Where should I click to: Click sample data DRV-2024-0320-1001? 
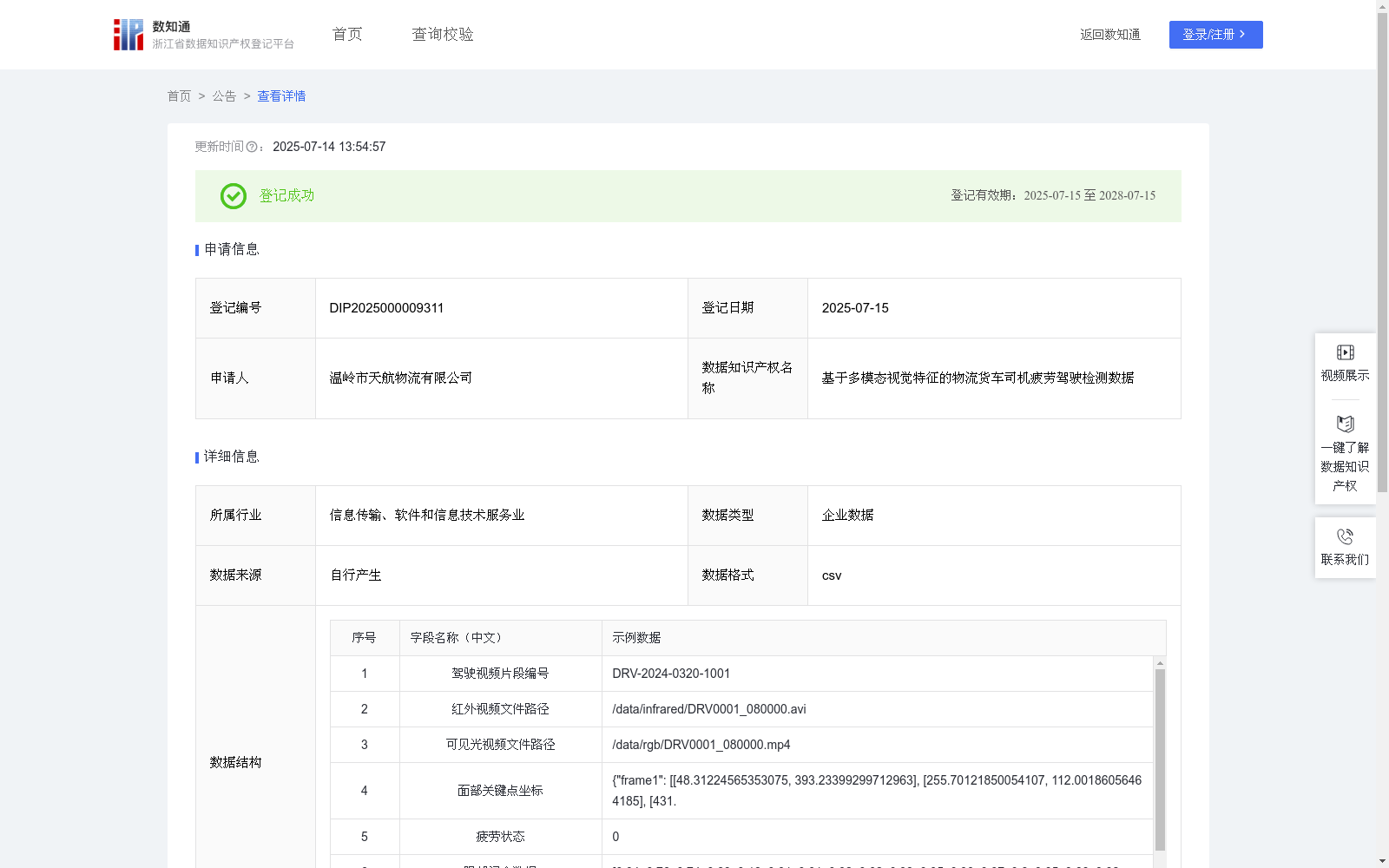pos(671,674)
